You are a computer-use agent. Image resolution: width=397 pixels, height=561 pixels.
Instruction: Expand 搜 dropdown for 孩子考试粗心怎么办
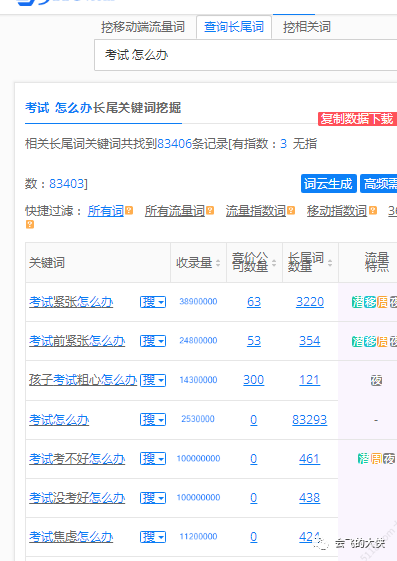point(153,380)
